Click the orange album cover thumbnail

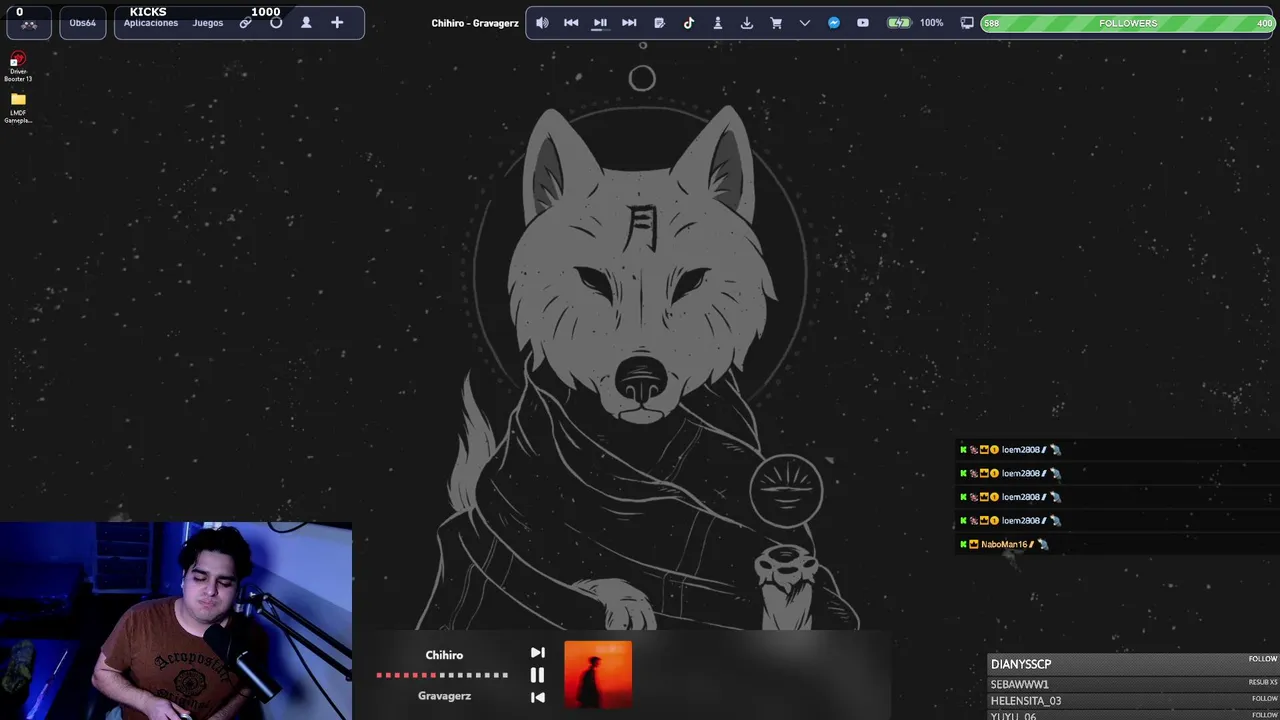click(x=598, y=675)
